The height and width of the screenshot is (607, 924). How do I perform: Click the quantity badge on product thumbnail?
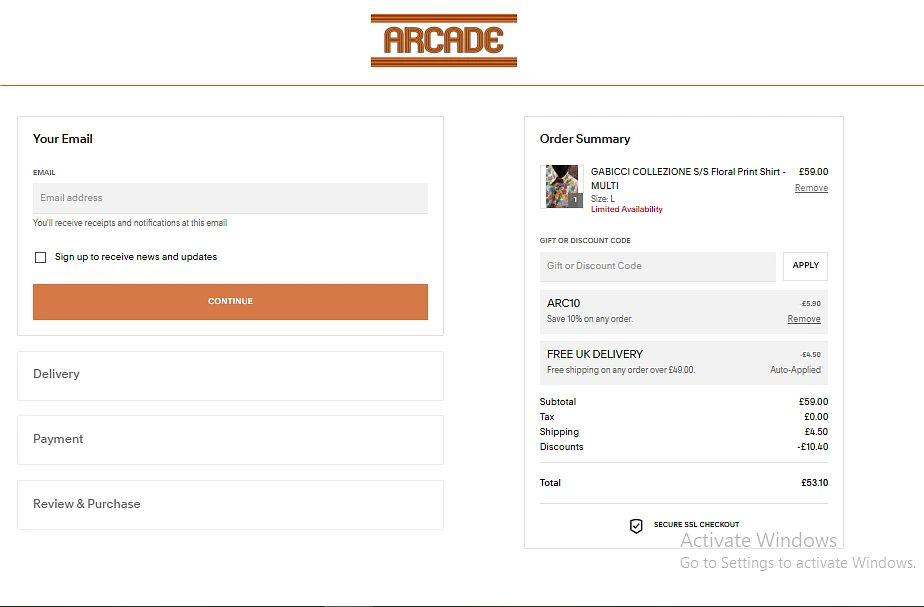(576, 200)
